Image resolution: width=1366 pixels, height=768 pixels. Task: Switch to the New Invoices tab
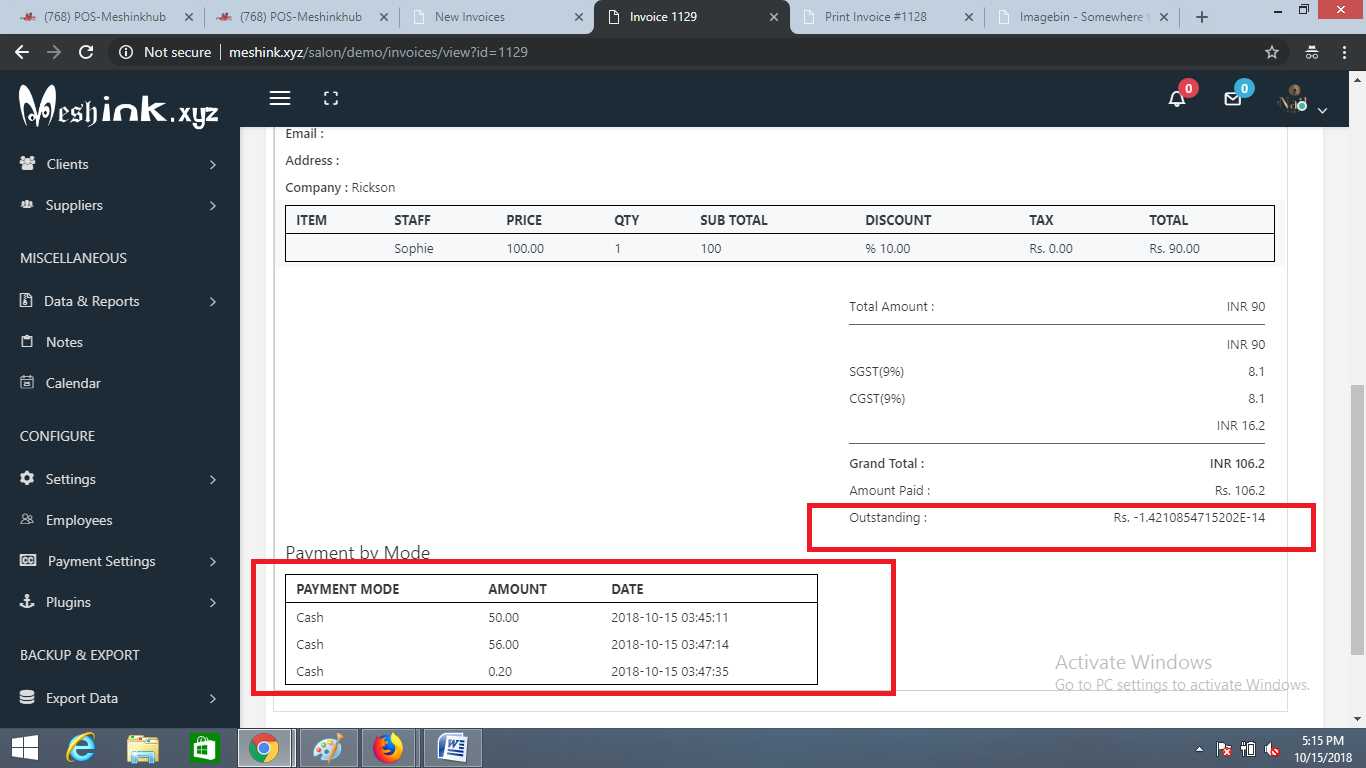tap(495, 17)
